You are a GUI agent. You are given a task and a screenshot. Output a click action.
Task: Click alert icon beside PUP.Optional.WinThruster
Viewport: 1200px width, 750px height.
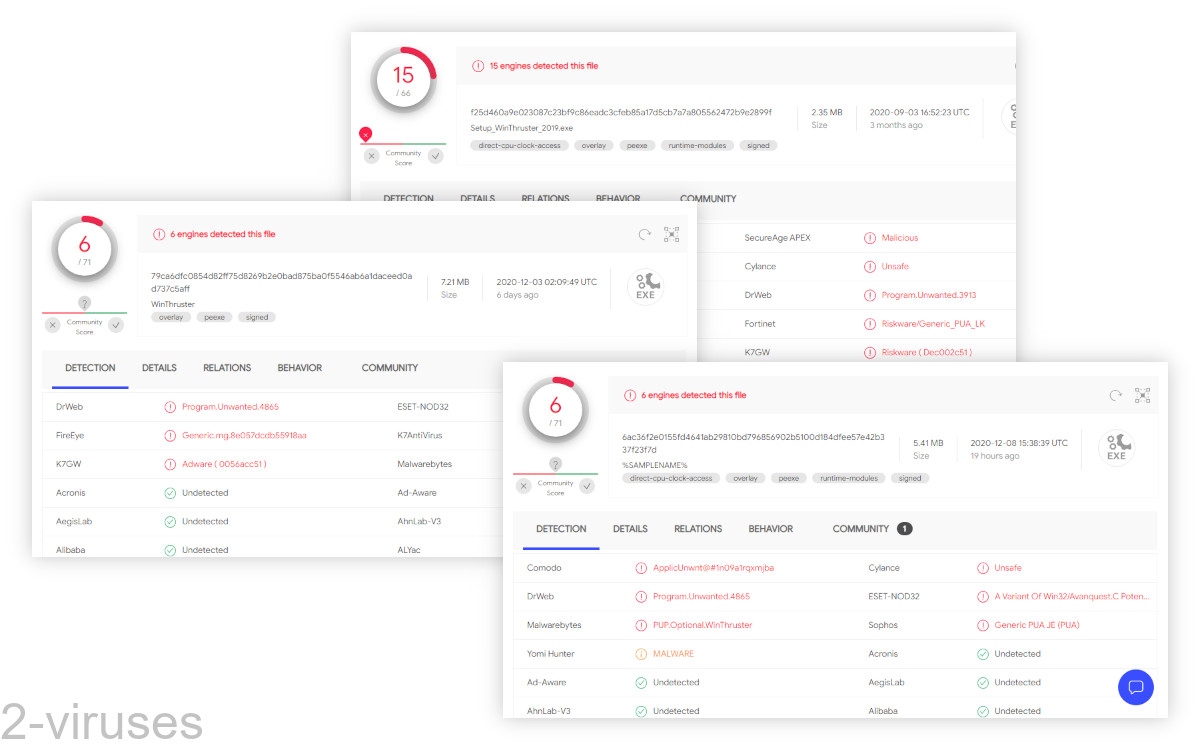[x=641, y=625]
